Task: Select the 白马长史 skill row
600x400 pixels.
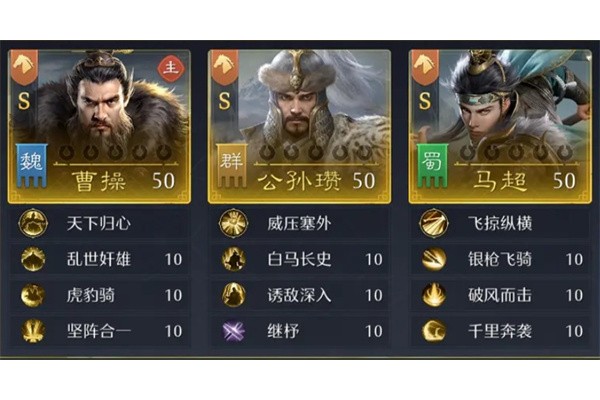Action: pyautogui.click(x=300, y=259)
